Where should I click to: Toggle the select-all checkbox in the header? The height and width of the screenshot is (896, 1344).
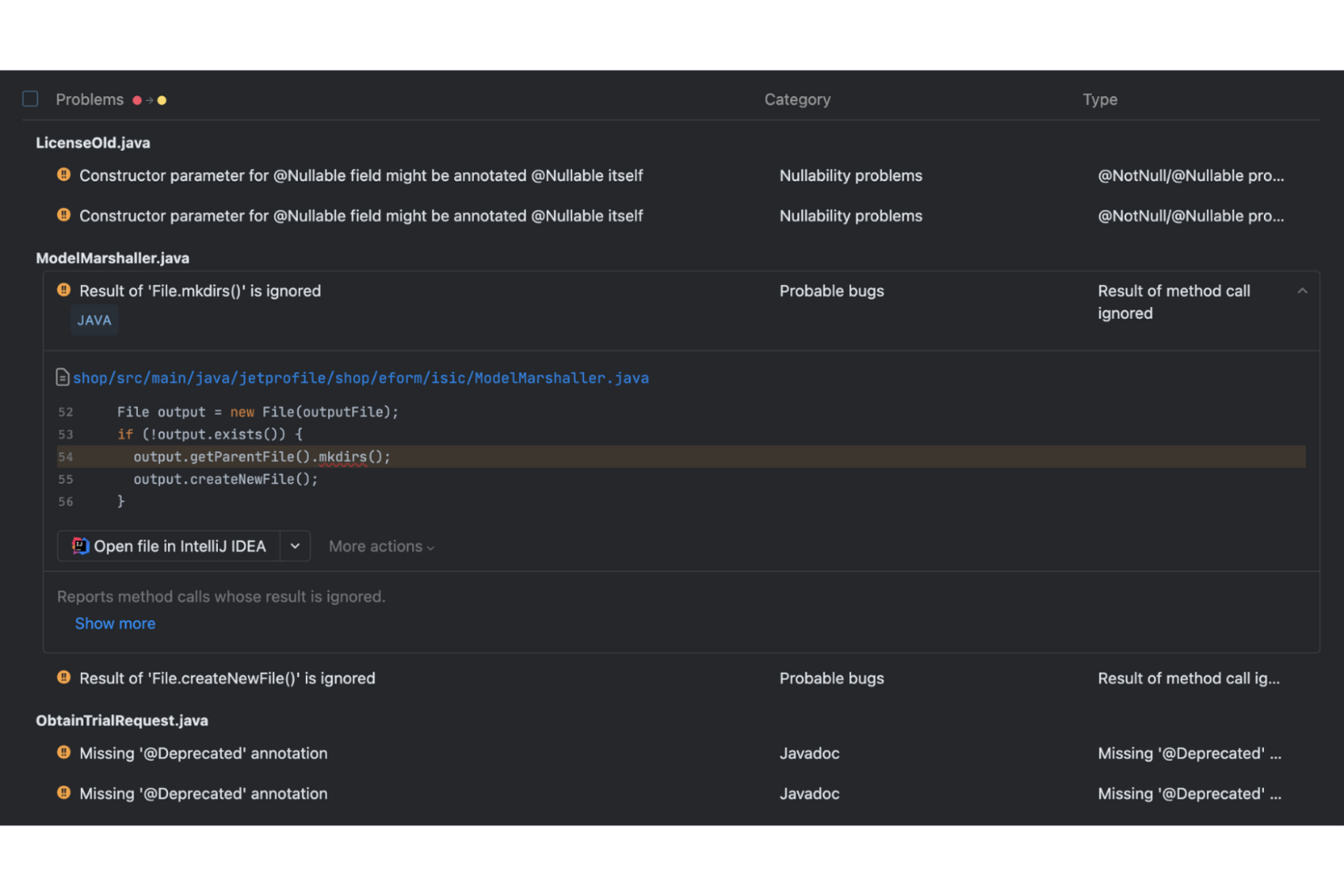tap(30, 98)
